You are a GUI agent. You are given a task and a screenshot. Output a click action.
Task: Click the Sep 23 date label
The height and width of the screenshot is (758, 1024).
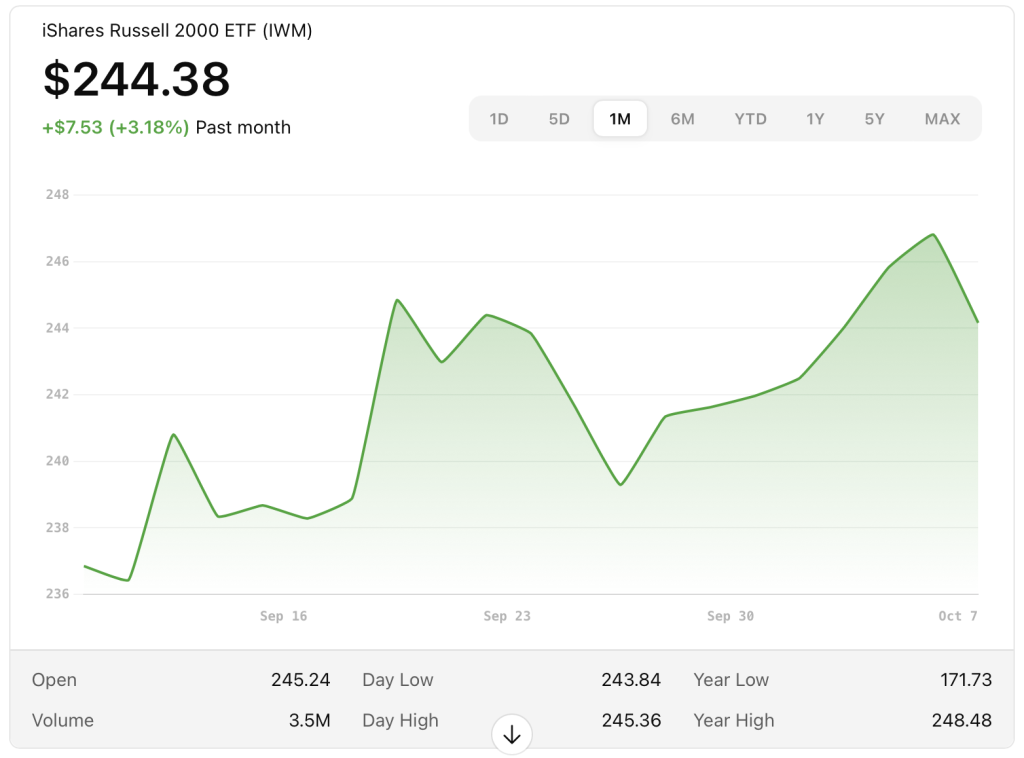(x=507, y=616)
